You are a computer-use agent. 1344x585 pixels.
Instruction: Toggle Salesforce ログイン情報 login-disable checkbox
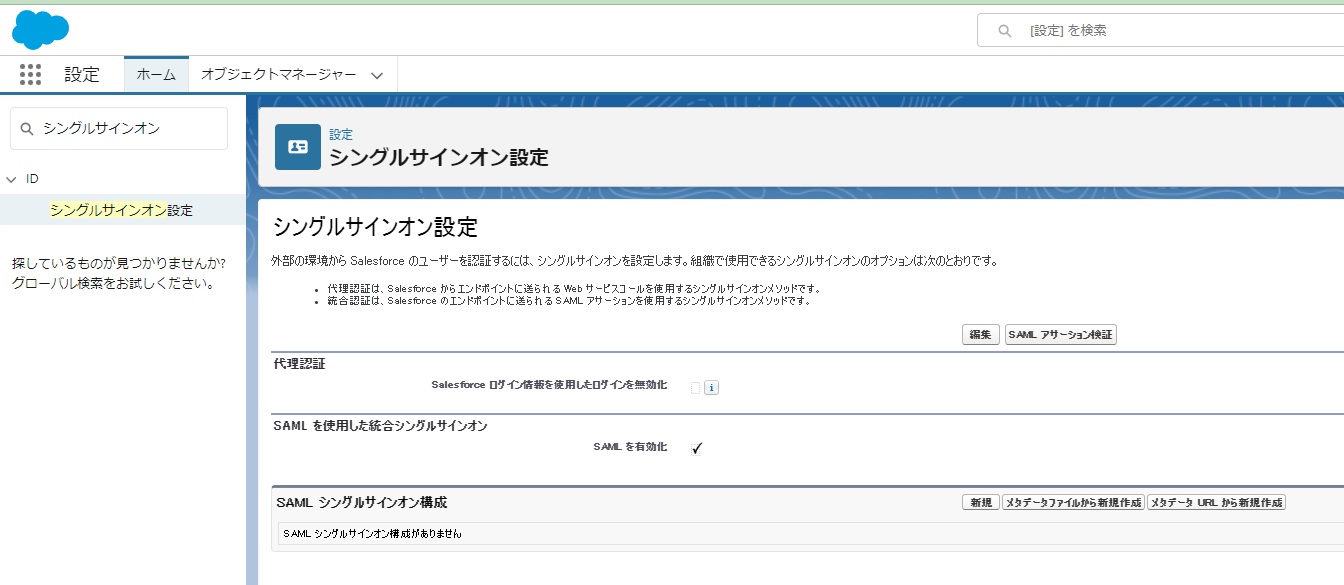[696, 388]
